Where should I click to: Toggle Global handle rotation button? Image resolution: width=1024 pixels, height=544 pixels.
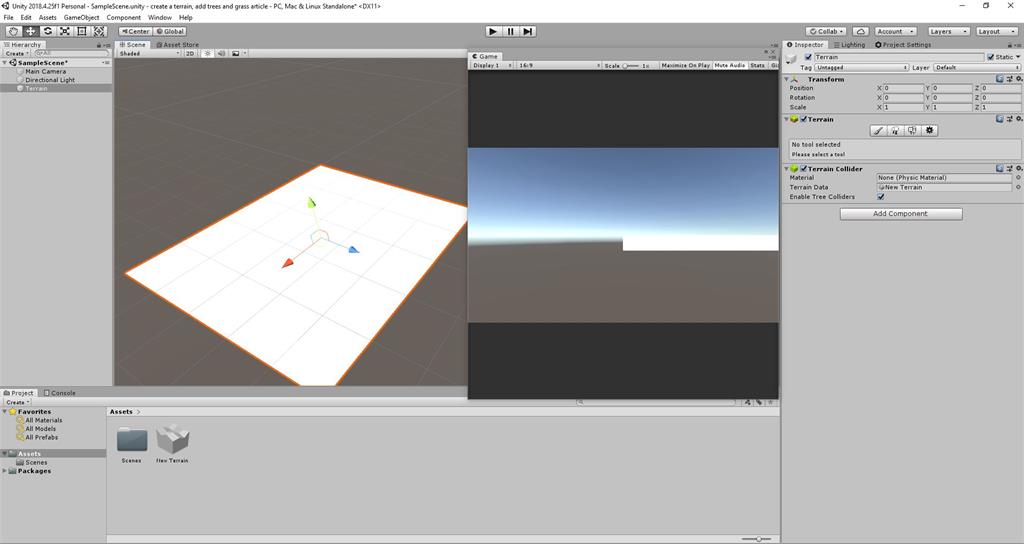pos(170,31)
